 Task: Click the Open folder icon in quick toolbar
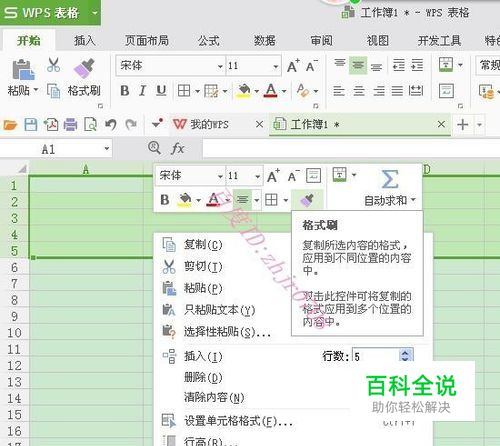[10, 125]
